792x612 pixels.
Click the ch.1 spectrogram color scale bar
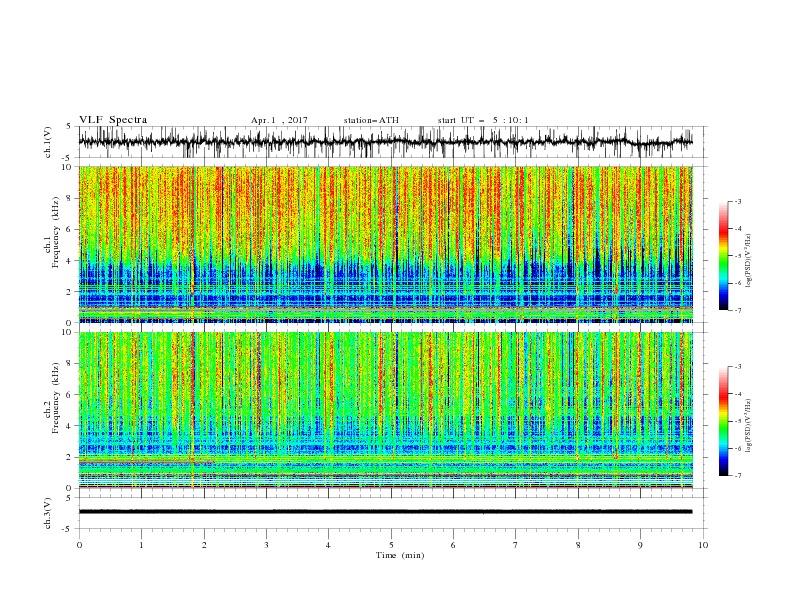coord(723,256)
